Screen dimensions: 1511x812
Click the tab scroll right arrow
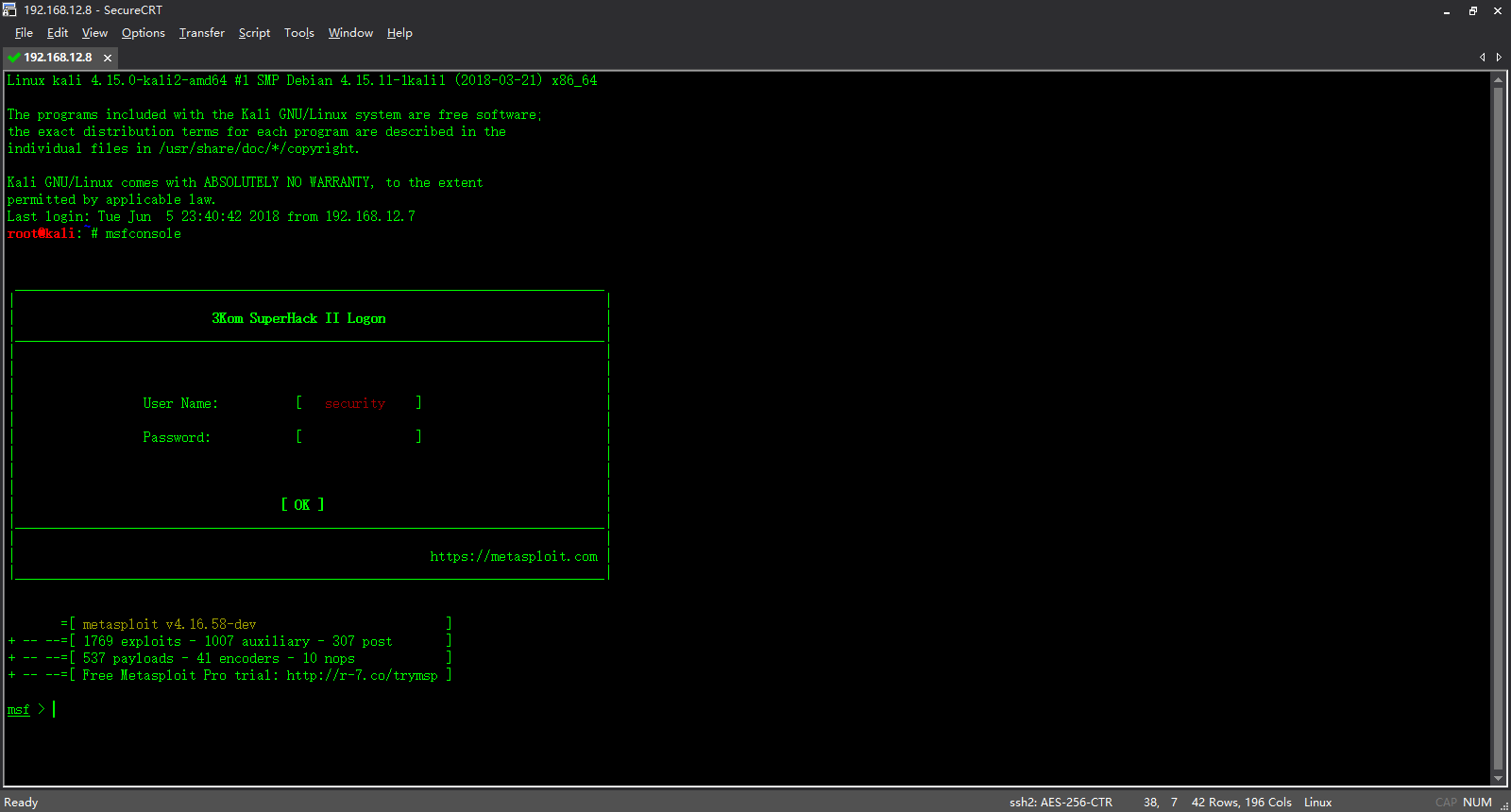[x=1499, y=58]
